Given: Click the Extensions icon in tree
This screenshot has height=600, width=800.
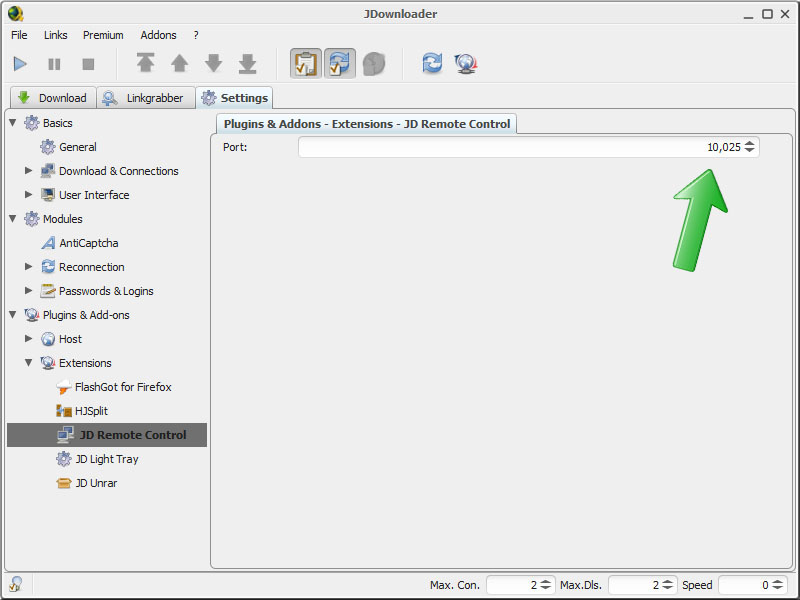Looking at the screenshot, I should [x=48, y=363].
